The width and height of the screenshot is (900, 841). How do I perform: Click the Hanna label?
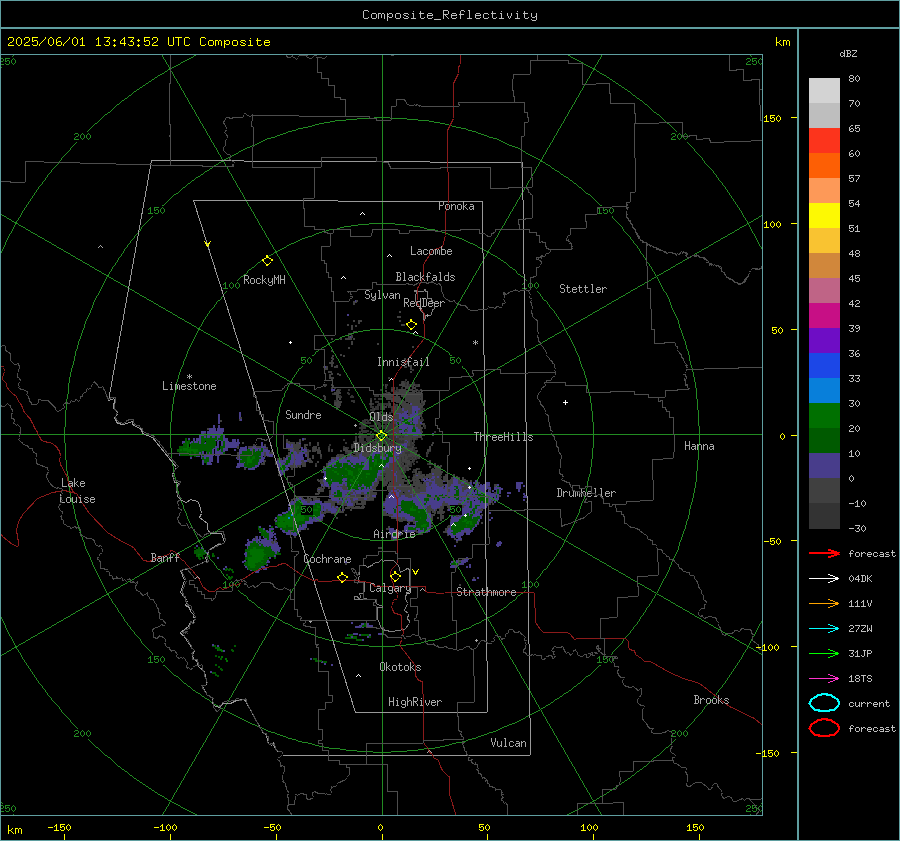699,446
